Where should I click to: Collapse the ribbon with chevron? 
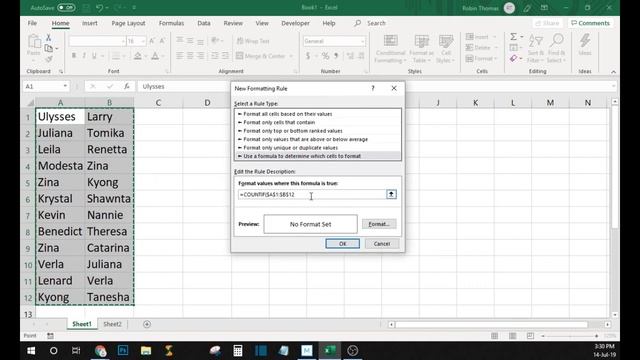[613, 72]
